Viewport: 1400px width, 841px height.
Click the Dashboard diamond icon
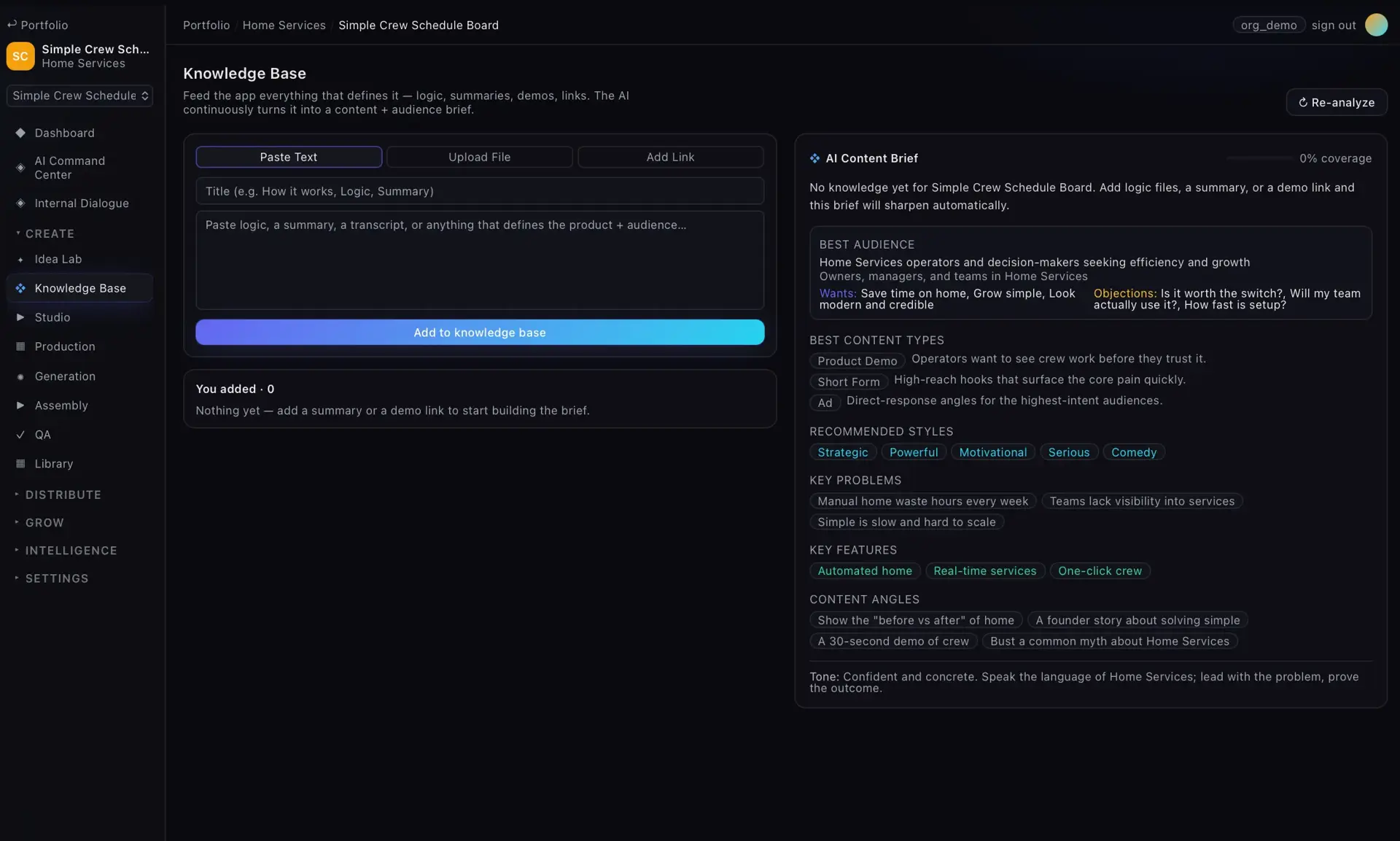coord(20,133)
